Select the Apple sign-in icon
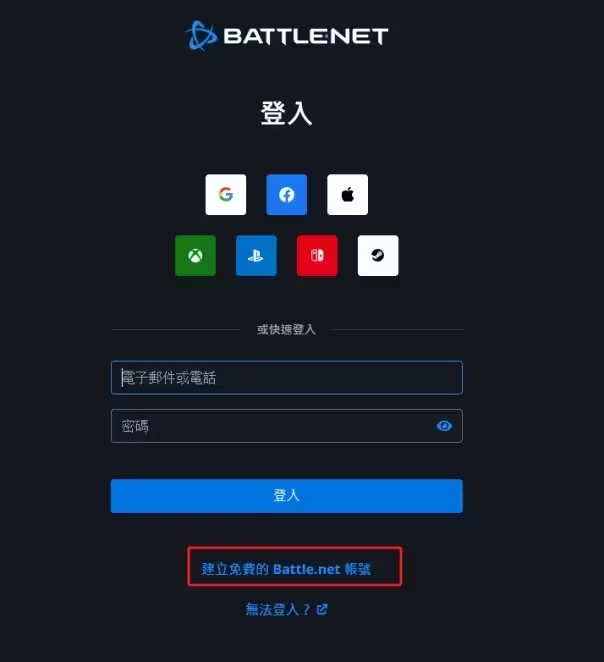 click(347, 195)
